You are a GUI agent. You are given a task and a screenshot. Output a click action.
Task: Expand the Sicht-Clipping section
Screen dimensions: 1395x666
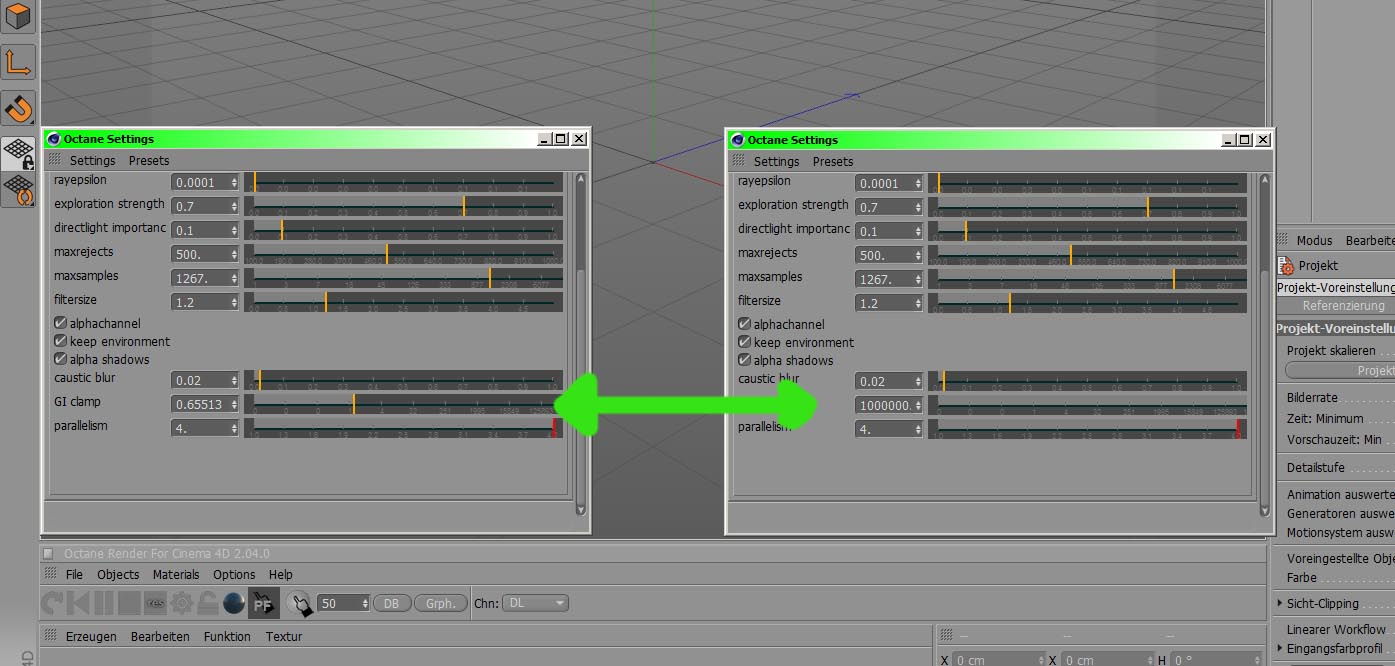(1279, 604)
